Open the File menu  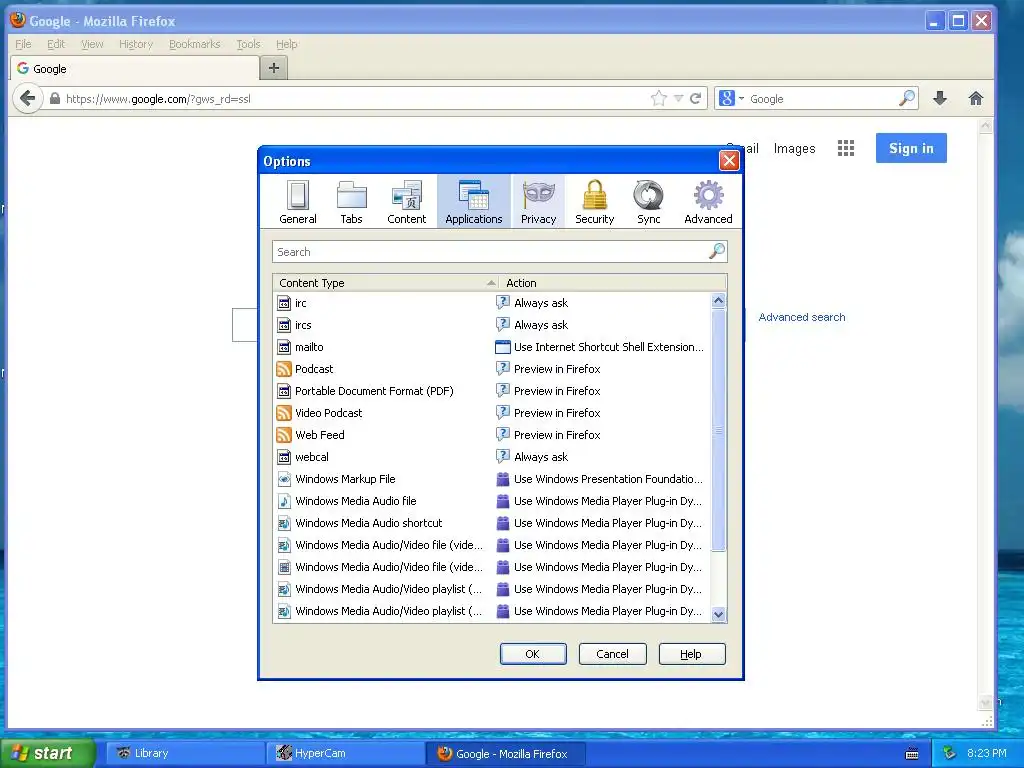click(23, 44)
